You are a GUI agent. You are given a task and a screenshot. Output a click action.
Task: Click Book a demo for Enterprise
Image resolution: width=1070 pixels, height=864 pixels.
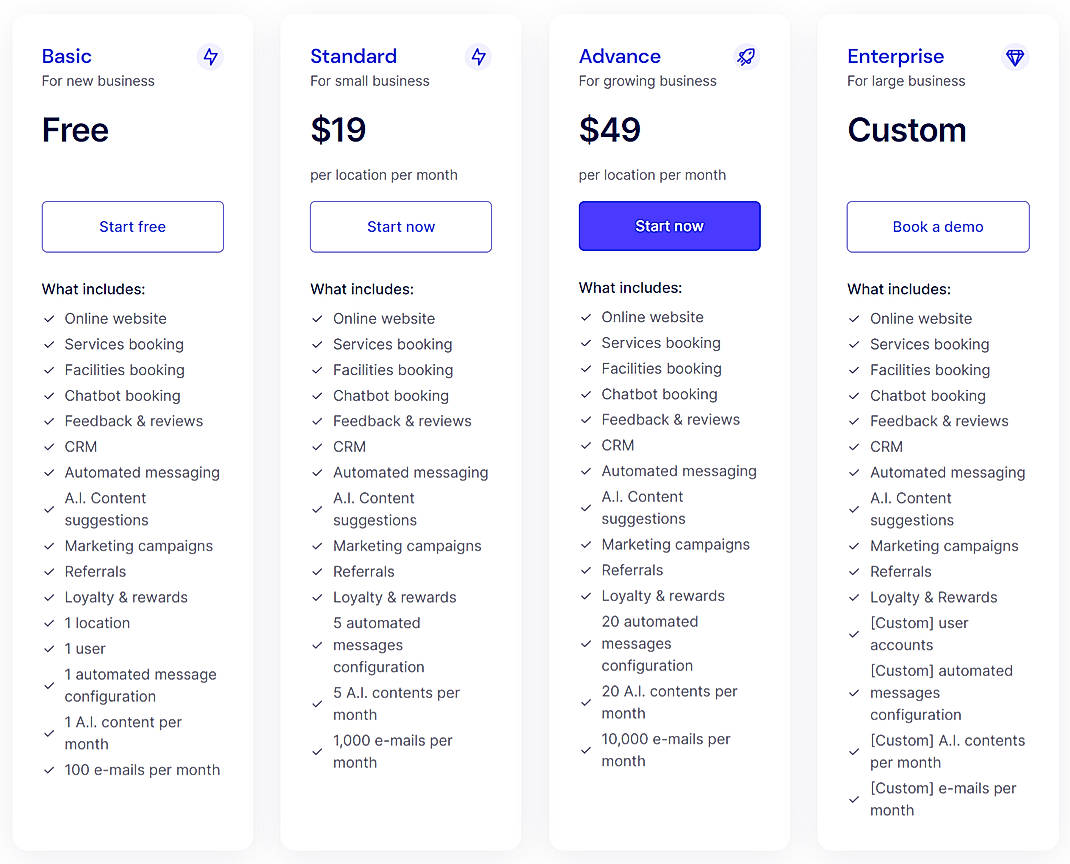(937, 227)
